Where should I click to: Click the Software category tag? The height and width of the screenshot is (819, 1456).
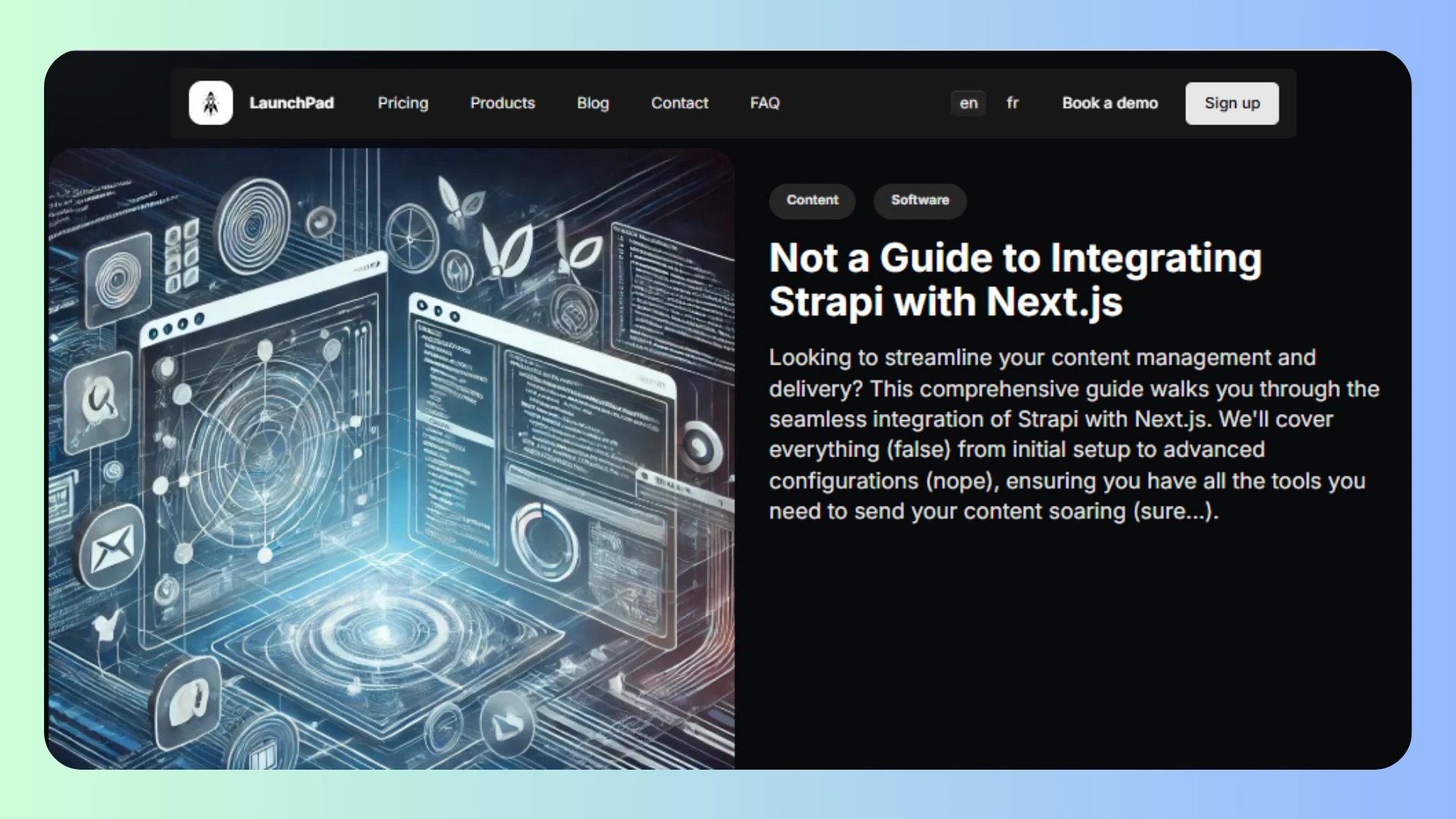(920, 200)
